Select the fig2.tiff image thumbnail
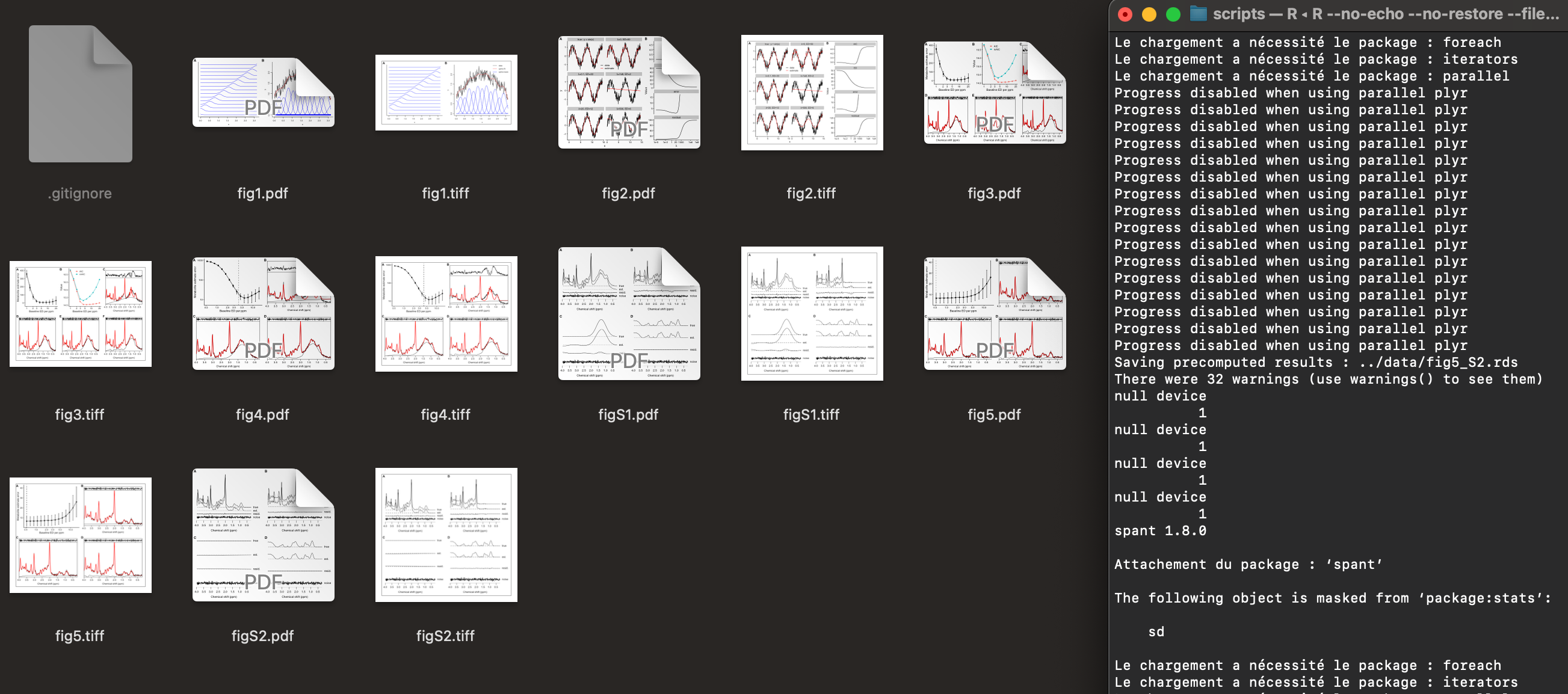This screenshot has height=694, width=1568. point(812,93)
